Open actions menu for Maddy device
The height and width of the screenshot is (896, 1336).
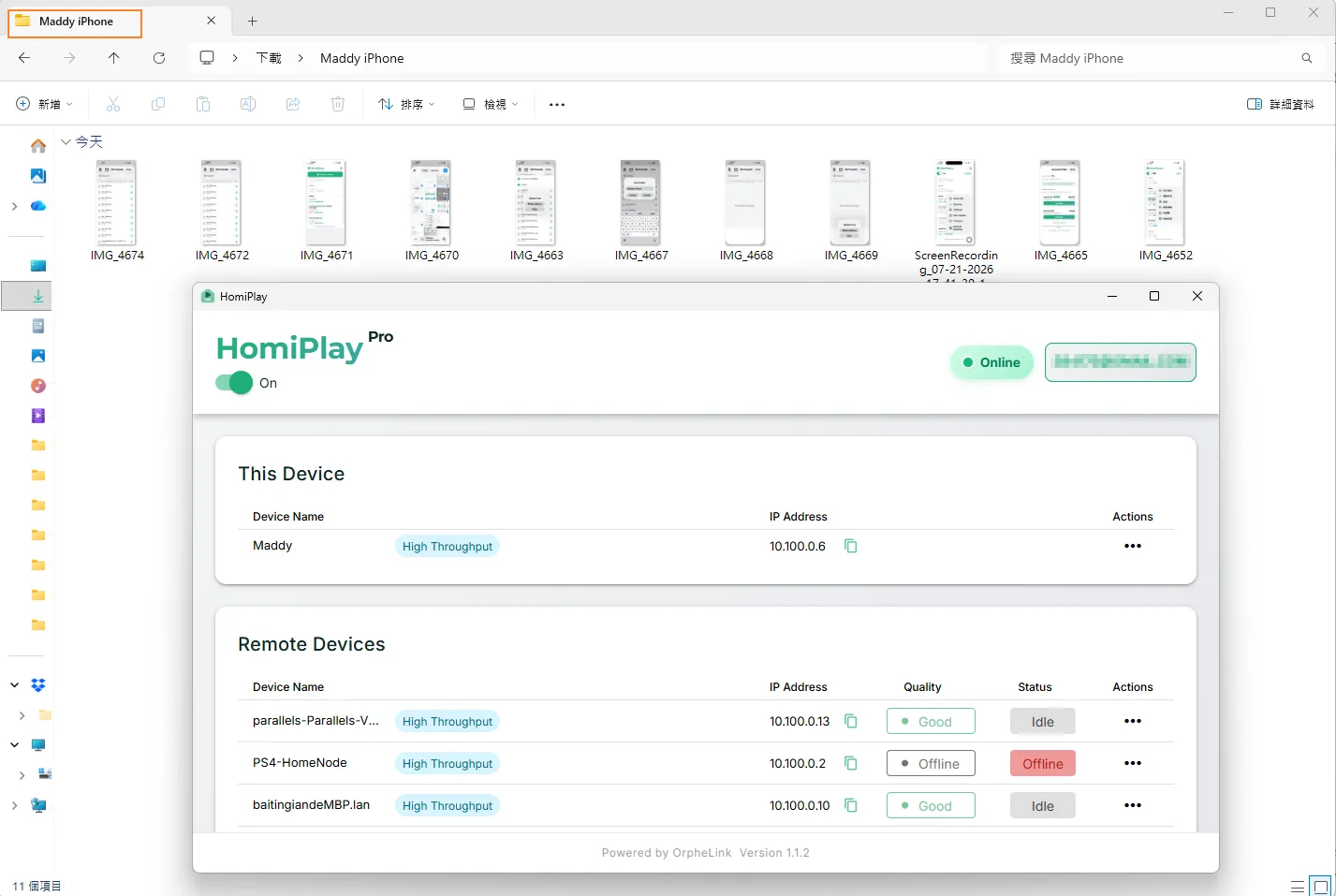pyautogui.click(x=1133, y=546)
